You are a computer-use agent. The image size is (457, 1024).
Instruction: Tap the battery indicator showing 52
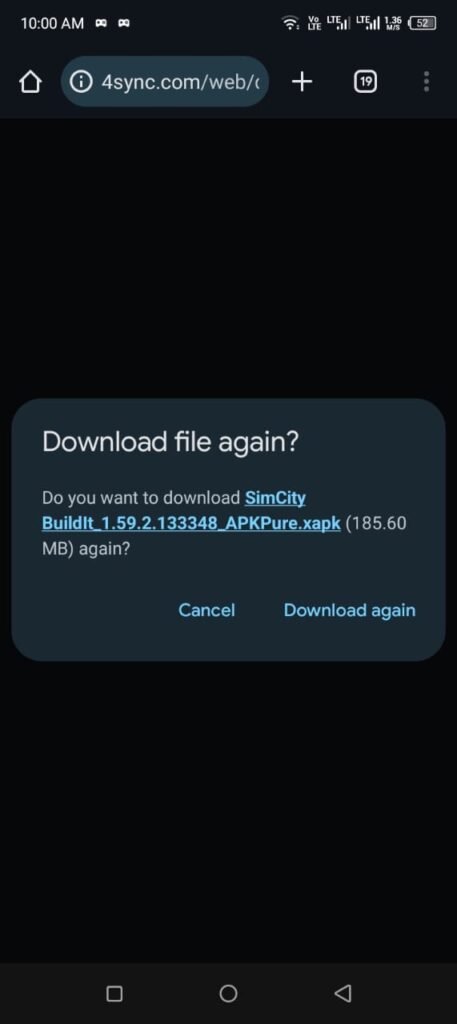click(422, 24)
